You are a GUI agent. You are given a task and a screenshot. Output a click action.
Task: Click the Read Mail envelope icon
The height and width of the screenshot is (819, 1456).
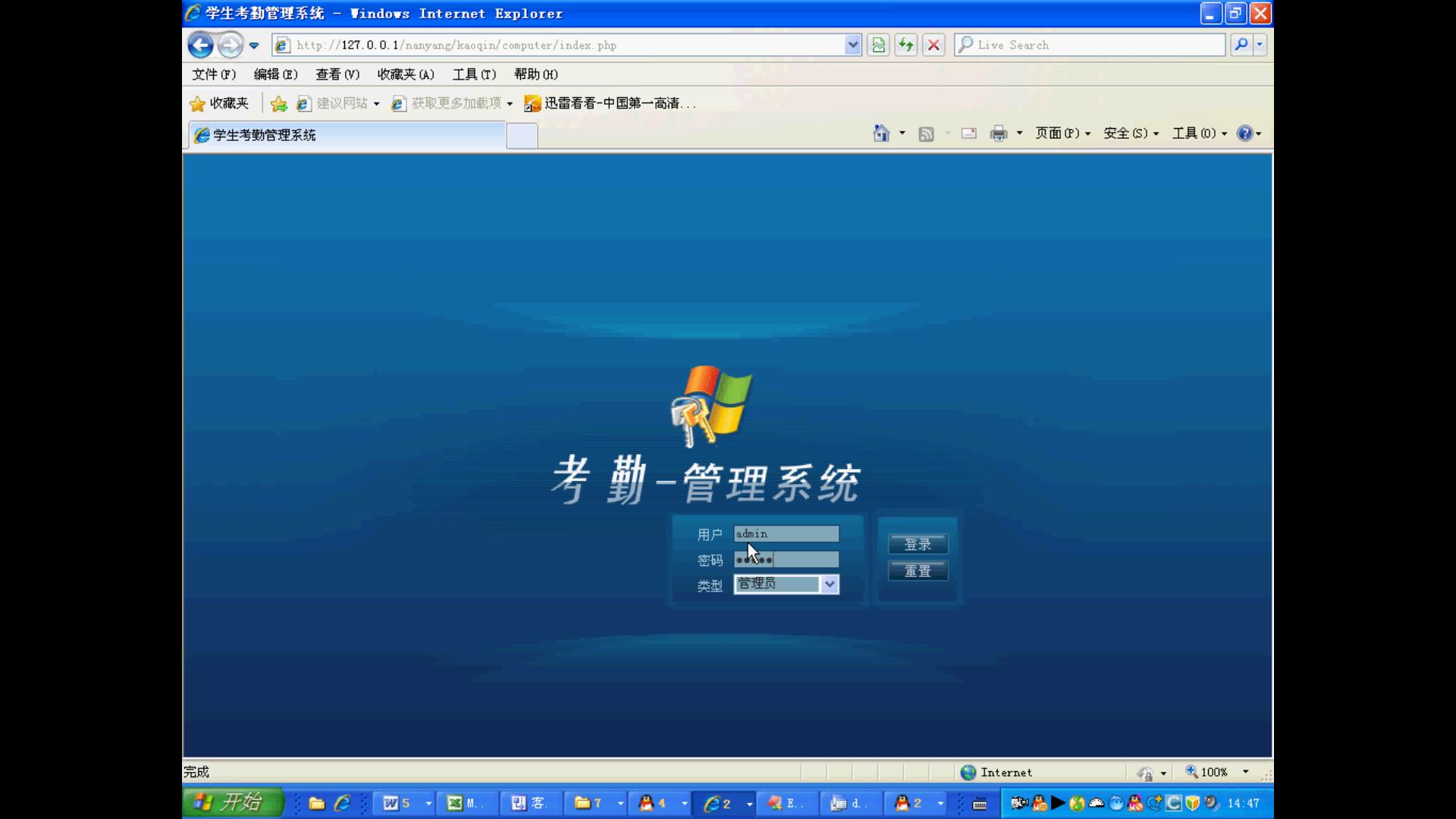pos(968,133)
